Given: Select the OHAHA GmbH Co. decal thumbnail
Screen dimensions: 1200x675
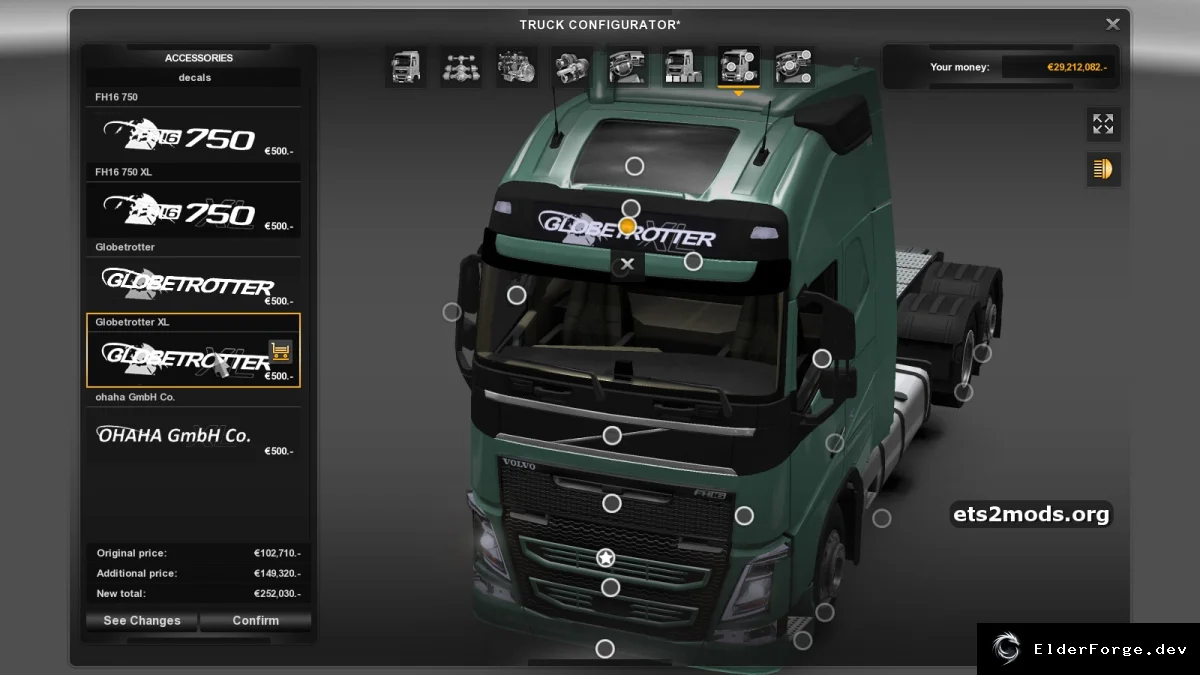Looking at the screenshot, I should click(193, 434).
